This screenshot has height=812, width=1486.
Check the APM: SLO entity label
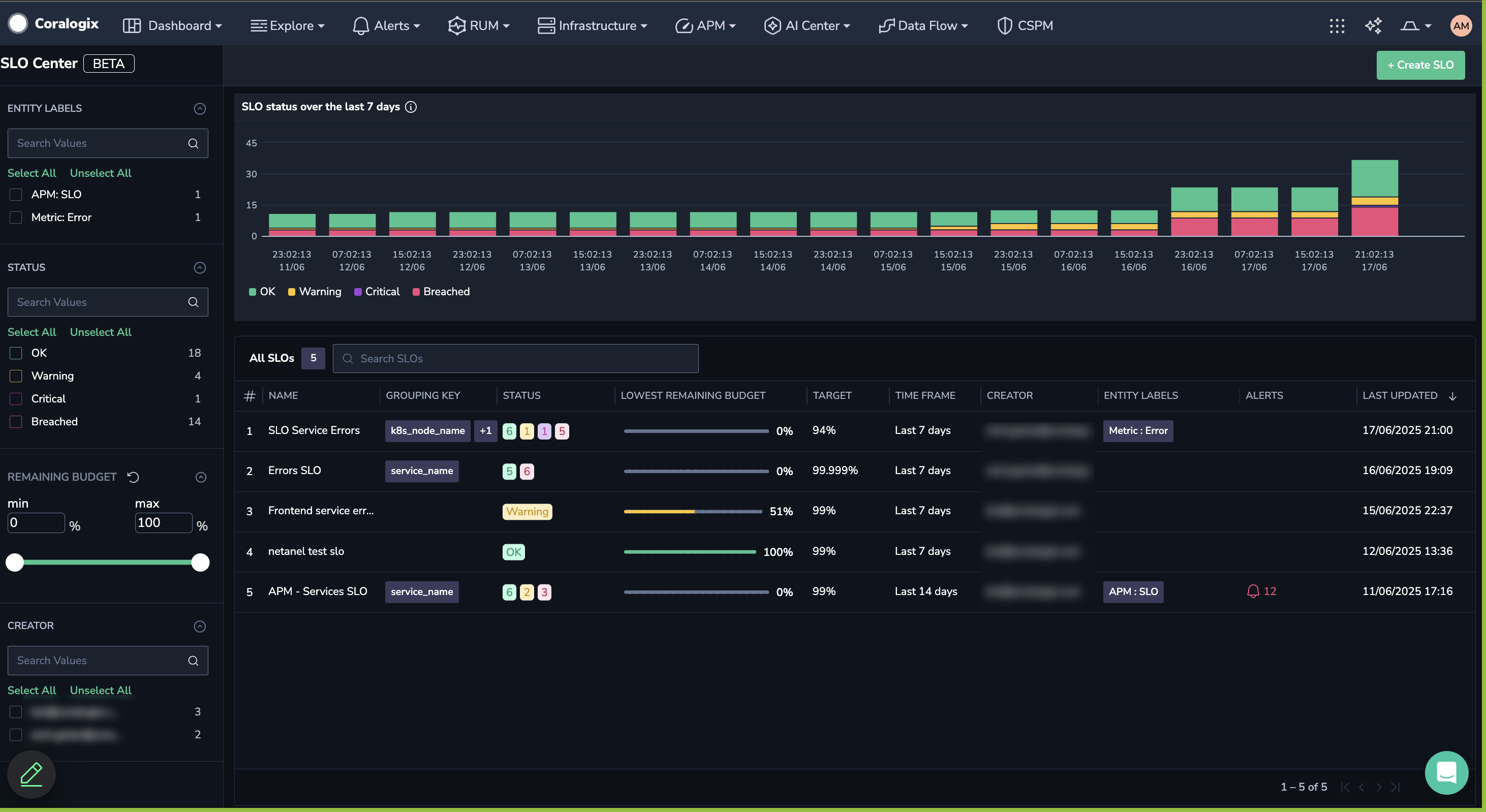pyautogui.click(x=16, y=194)
